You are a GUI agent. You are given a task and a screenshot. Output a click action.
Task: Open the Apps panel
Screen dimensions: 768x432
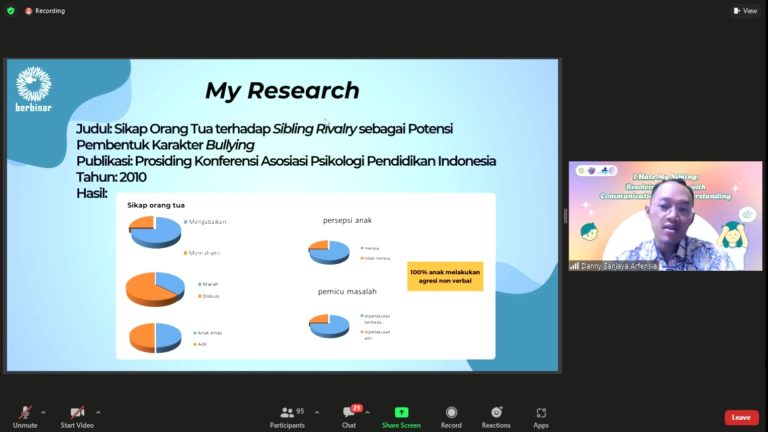point(541,415)
